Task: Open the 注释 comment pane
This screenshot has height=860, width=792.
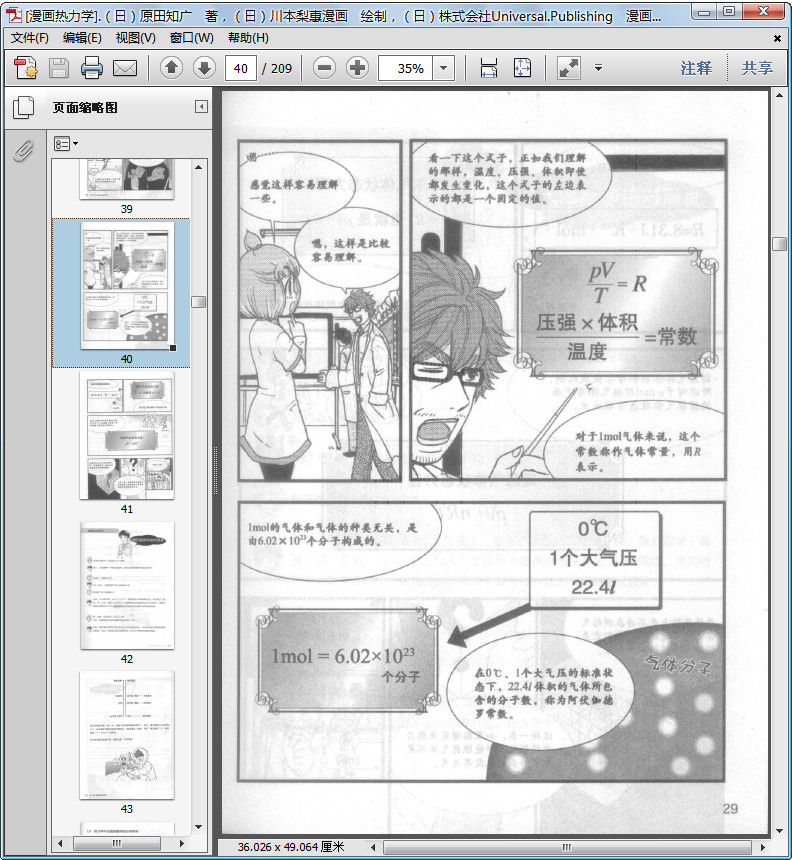Action: click(x=696, y=68)
